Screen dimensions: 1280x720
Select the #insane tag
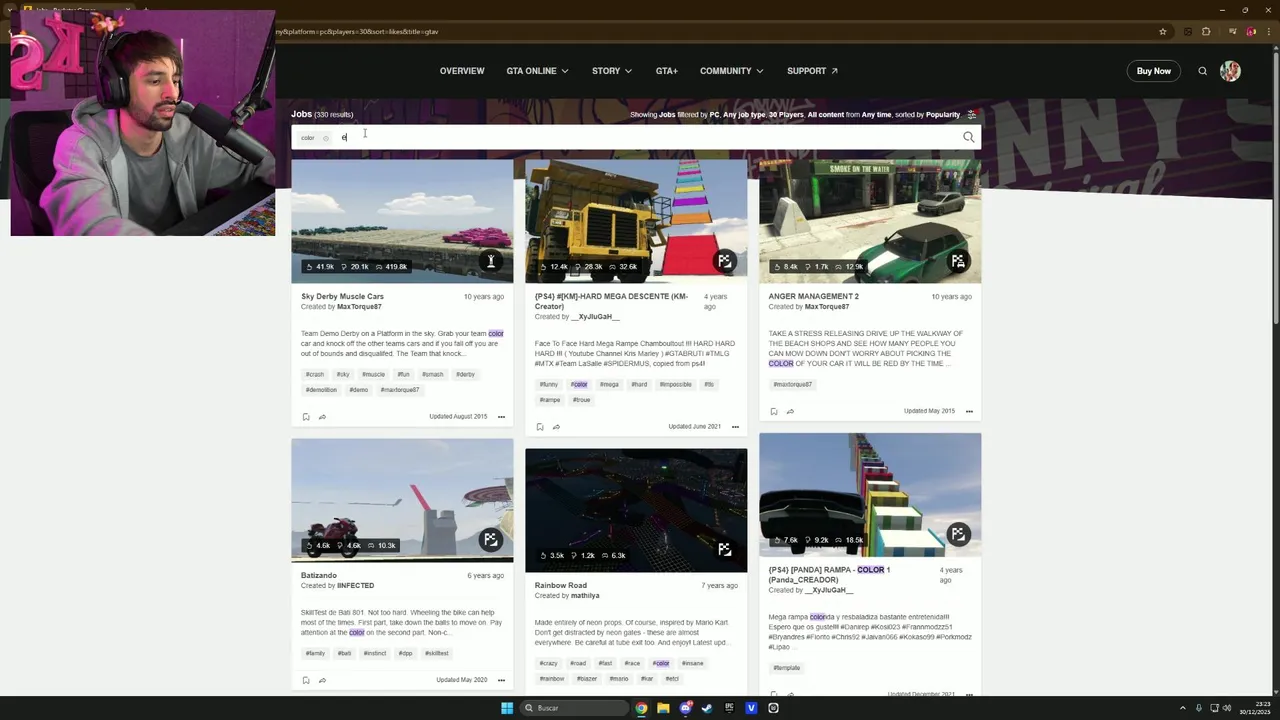click(692, 663)
